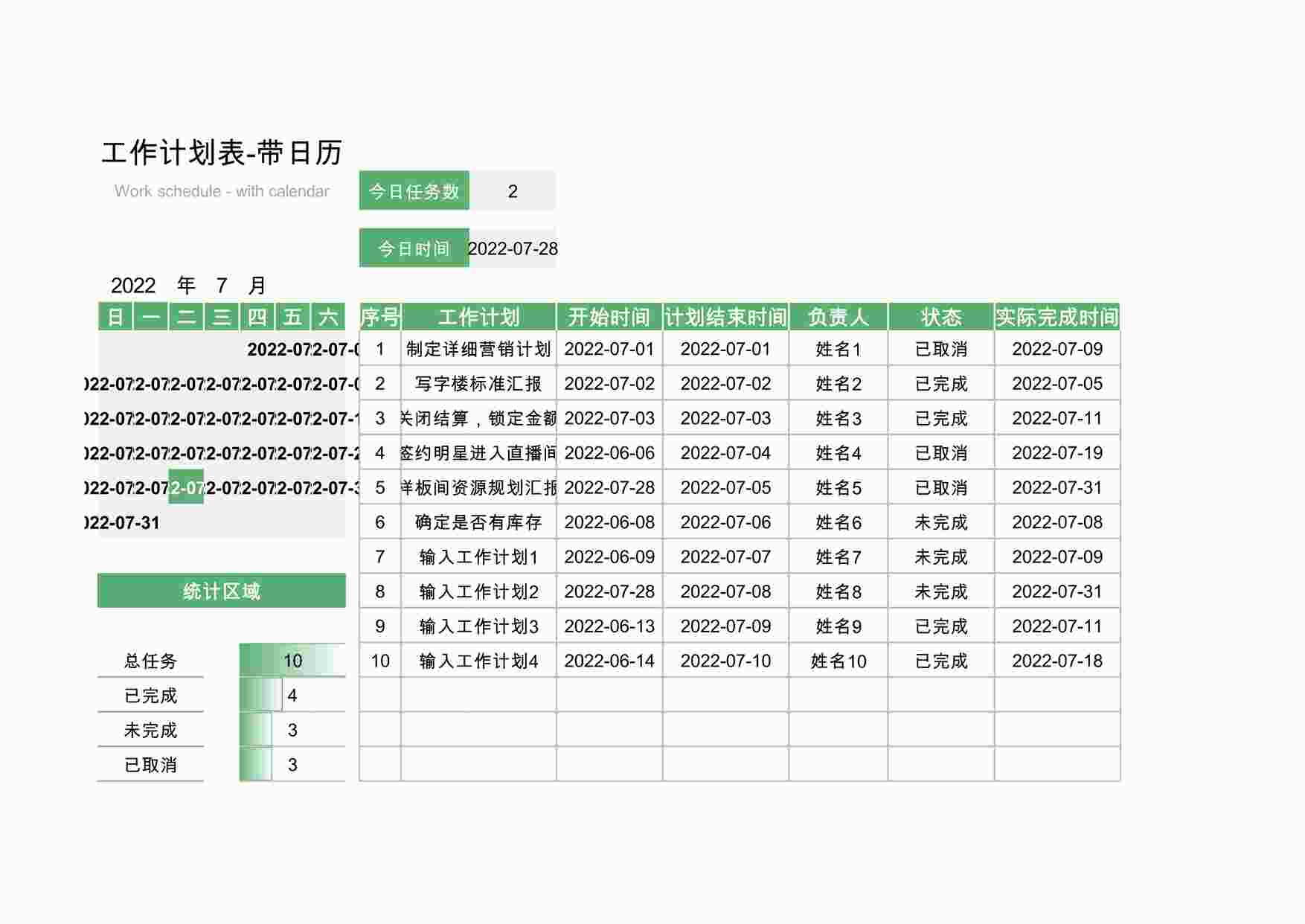Image resolution: width=1305 pixels, height=924 pixels.
Task: Click the 统计区域 section header
Action: (x=222, y=591)
